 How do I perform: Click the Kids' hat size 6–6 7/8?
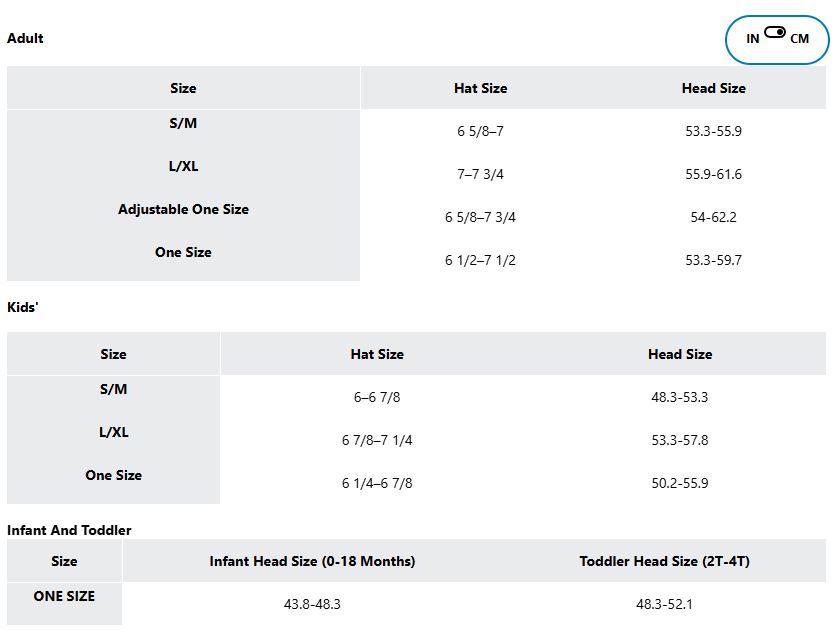point(377,397)
